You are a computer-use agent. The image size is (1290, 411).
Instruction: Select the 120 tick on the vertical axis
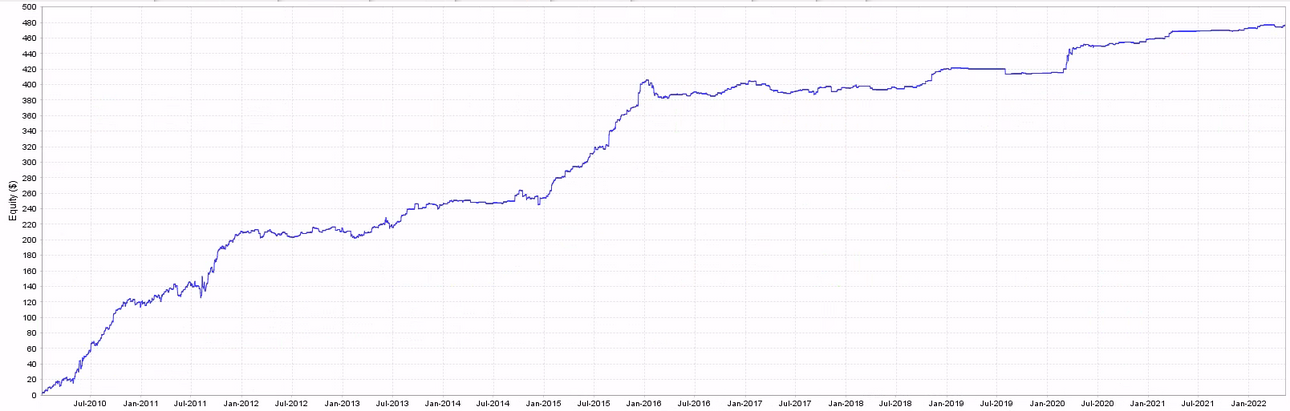pyautogui.click(x=29, y=302)
